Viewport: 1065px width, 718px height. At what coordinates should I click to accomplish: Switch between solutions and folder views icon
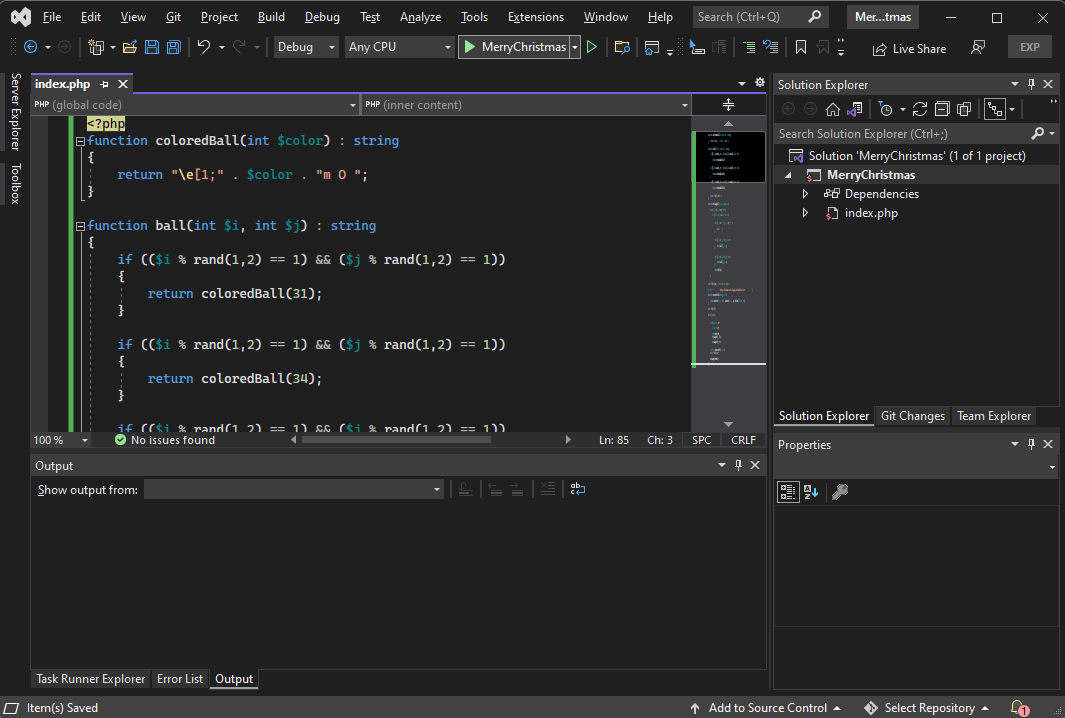point(855,109)
